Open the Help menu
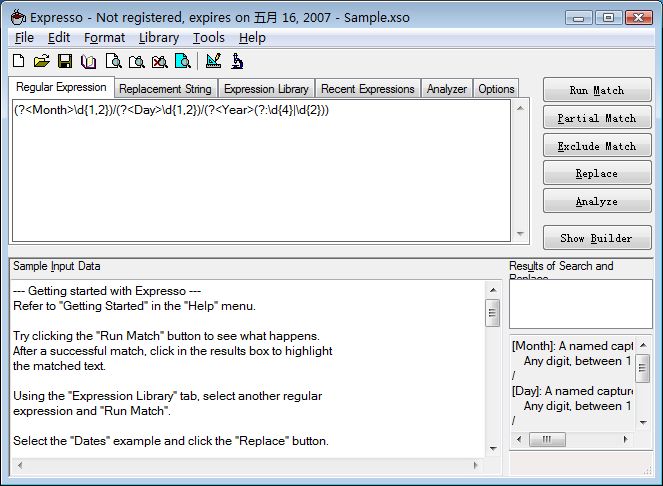 (x=252, y=38)
